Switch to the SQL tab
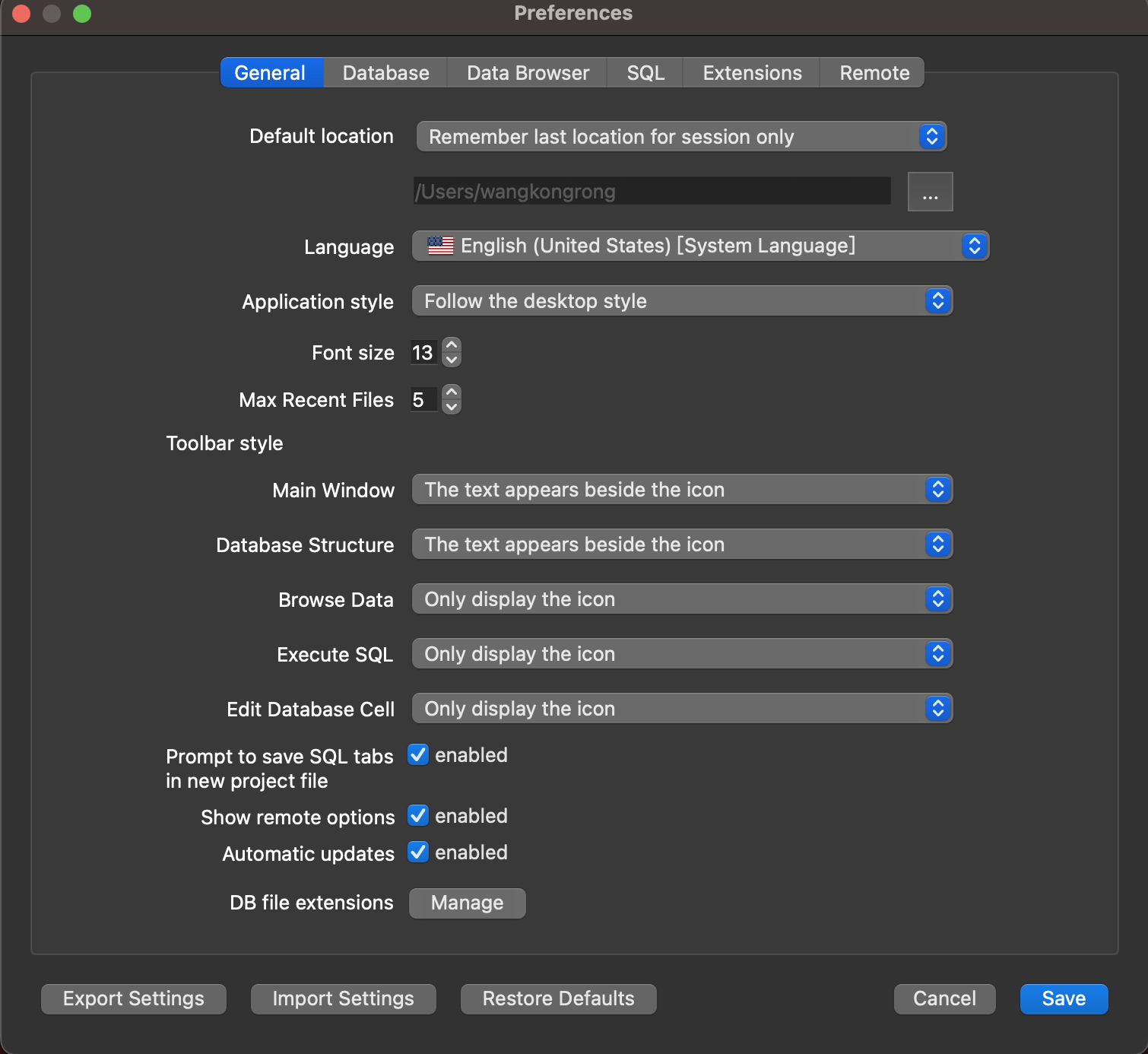The width and height of the screenshot is (1148, 1054). point(645,72)
